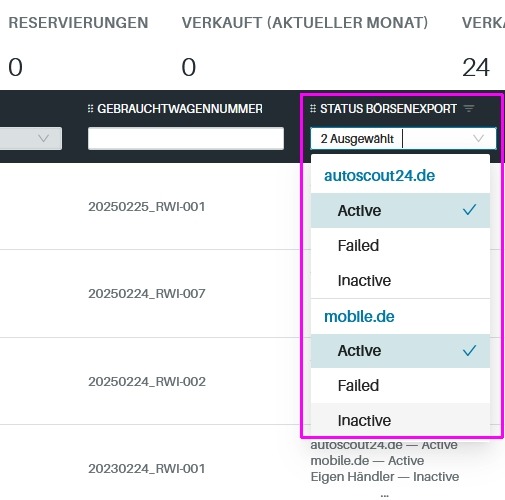Select Failed under mobile.de
This screenshot has height=500, width=505.
click(x=400, y=386)
